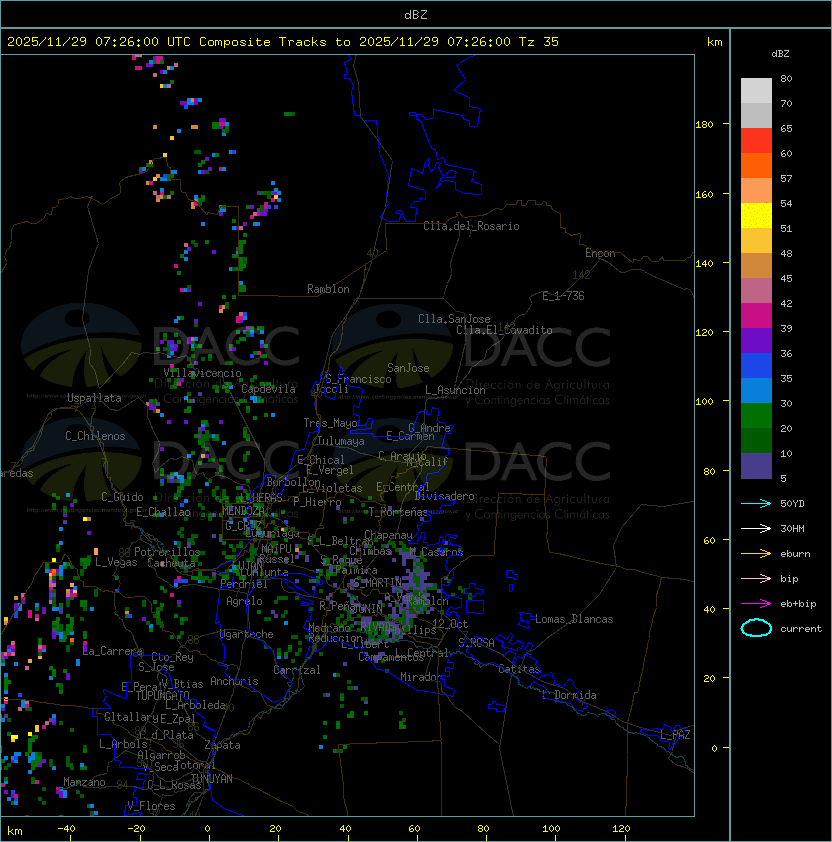Click the Encon map label
Viewport: 832px width, 842px height.
pos(600,253)
